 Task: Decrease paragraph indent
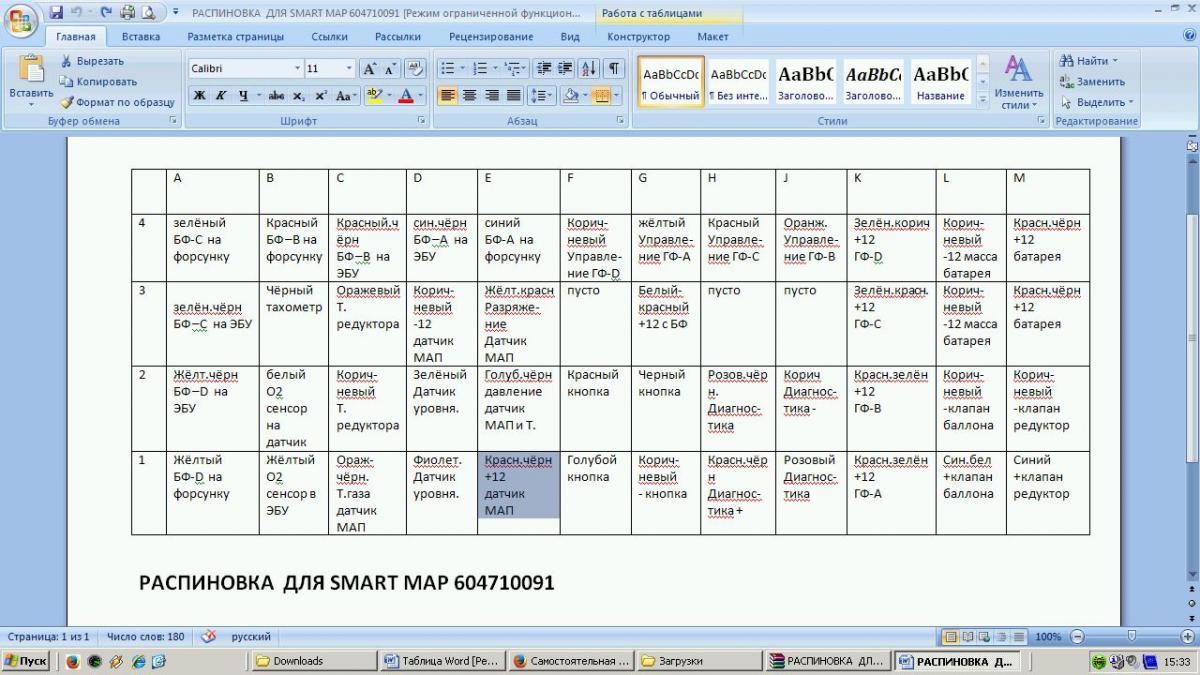[x=543, y=69]
